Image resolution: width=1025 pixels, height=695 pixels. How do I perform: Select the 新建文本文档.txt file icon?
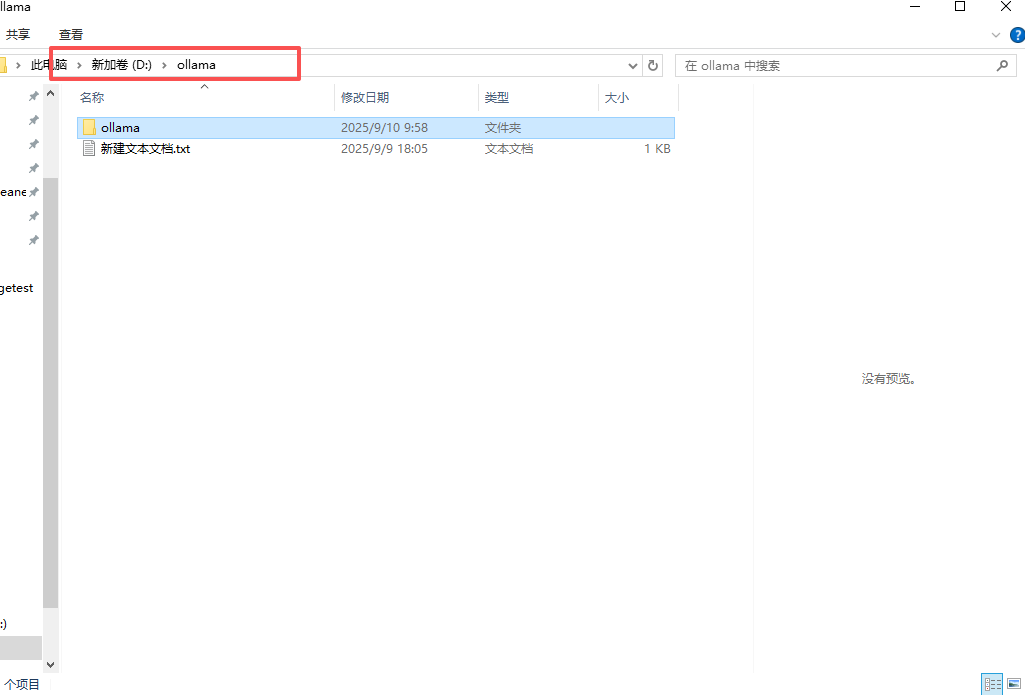pyautogui.click(x=89, y=148)
